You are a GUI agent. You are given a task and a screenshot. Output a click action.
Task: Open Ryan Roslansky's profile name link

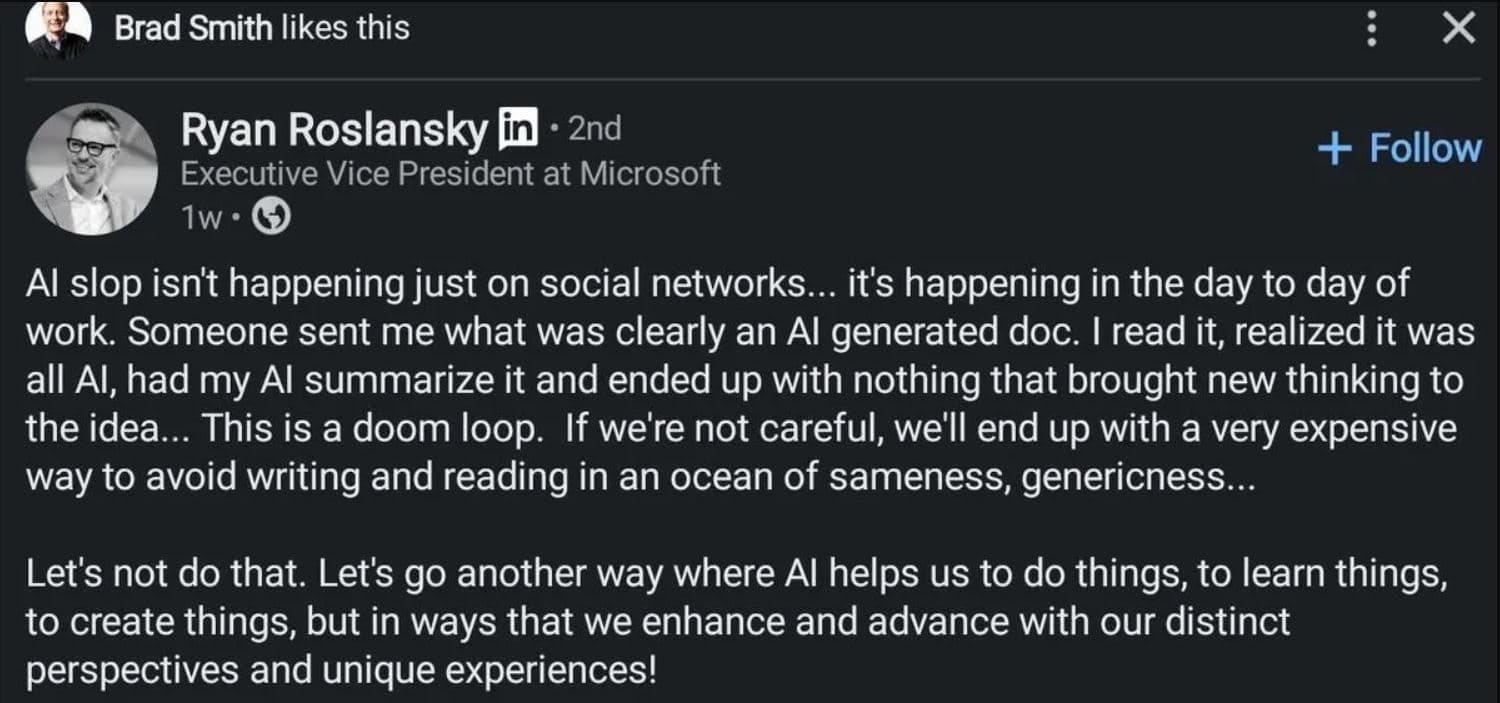(x=334, y=130)
